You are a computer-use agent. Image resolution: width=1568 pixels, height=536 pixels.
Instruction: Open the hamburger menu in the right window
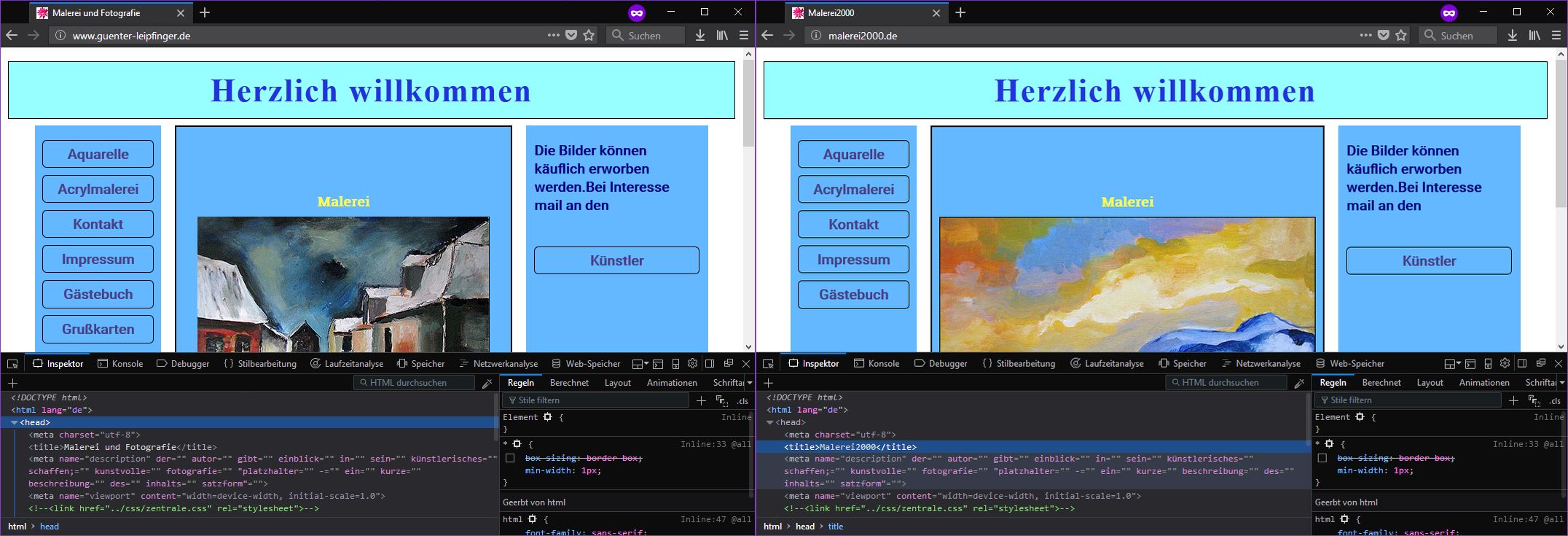[1556, 35]
